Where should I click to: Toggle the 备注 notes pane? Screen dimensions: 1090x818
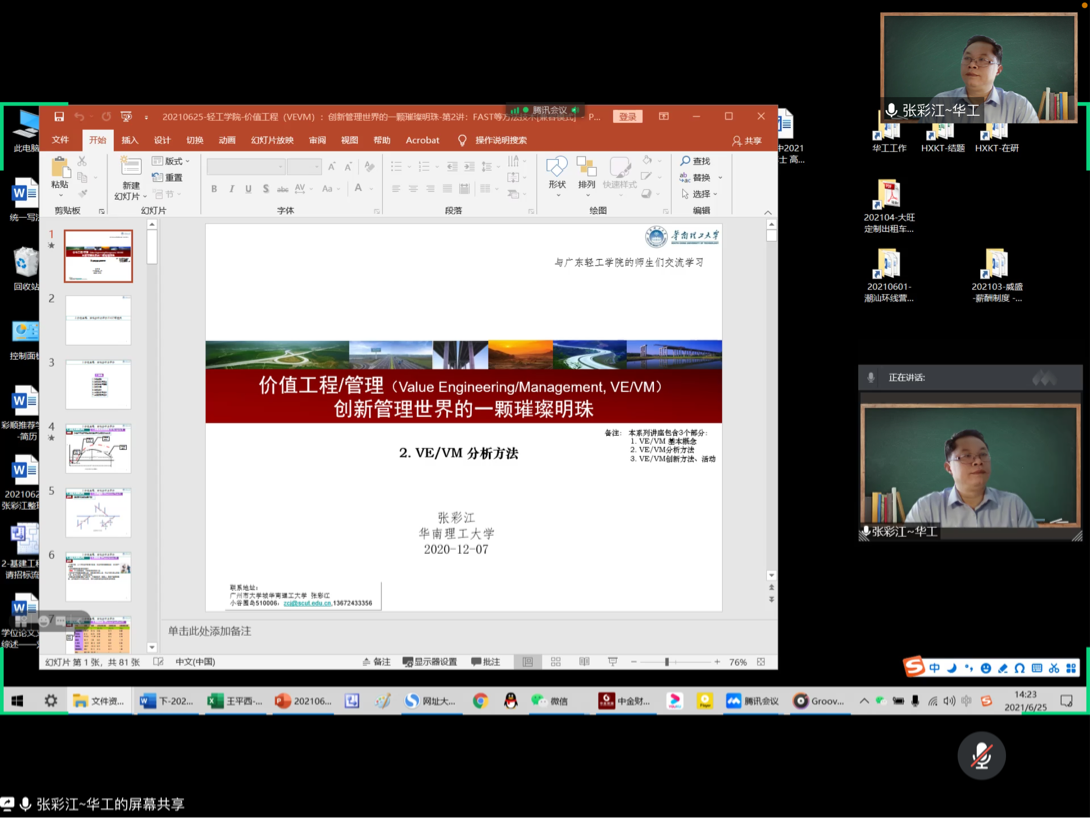pyautogui.click(x=376, y=662)
